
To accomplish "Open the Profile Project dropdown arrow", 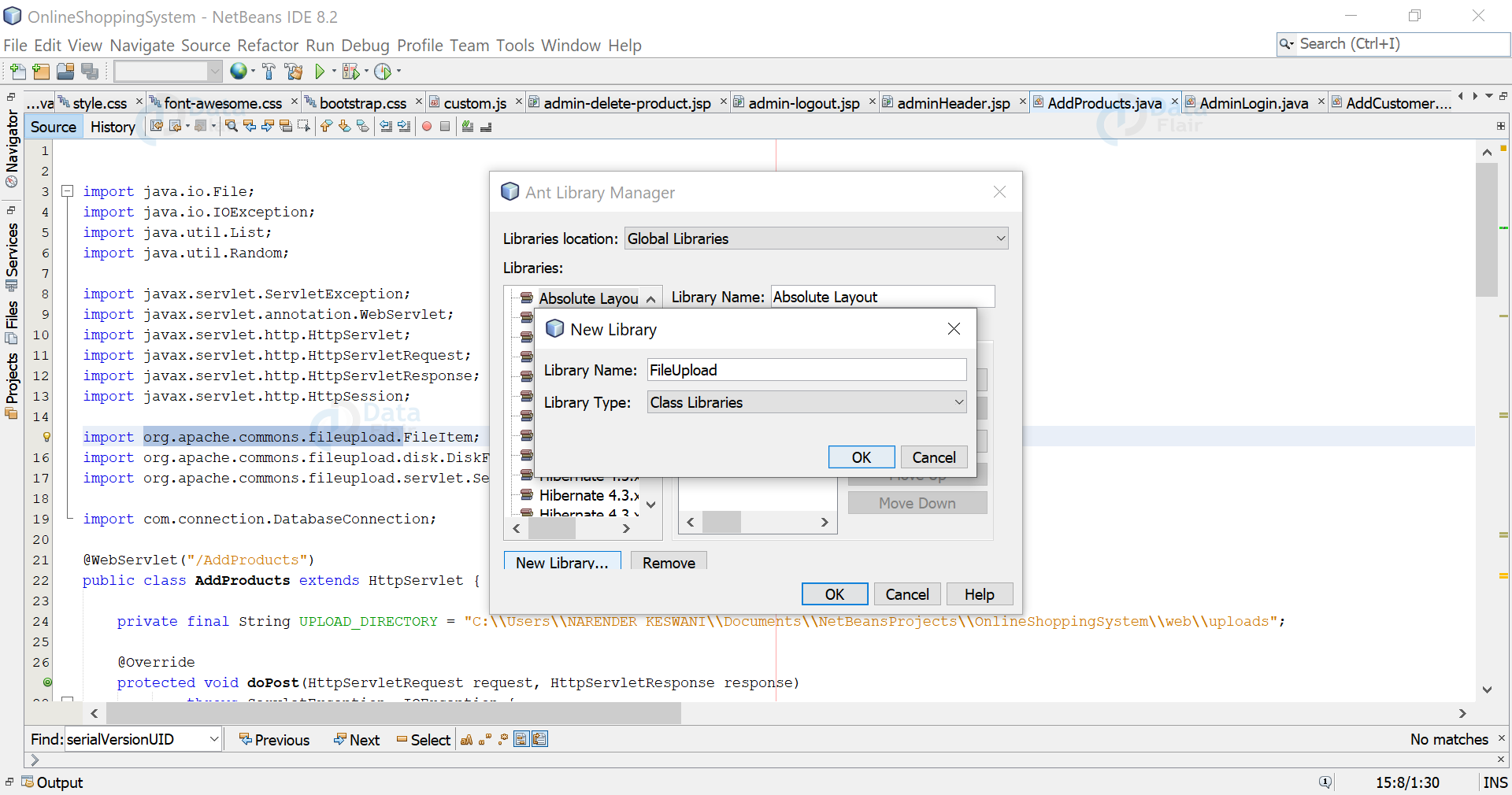I will coord(398,72).
